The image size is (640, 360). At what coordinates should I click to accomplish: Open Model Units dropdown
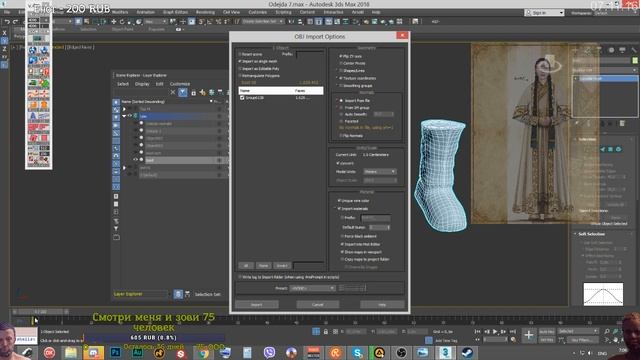[380, 171]
